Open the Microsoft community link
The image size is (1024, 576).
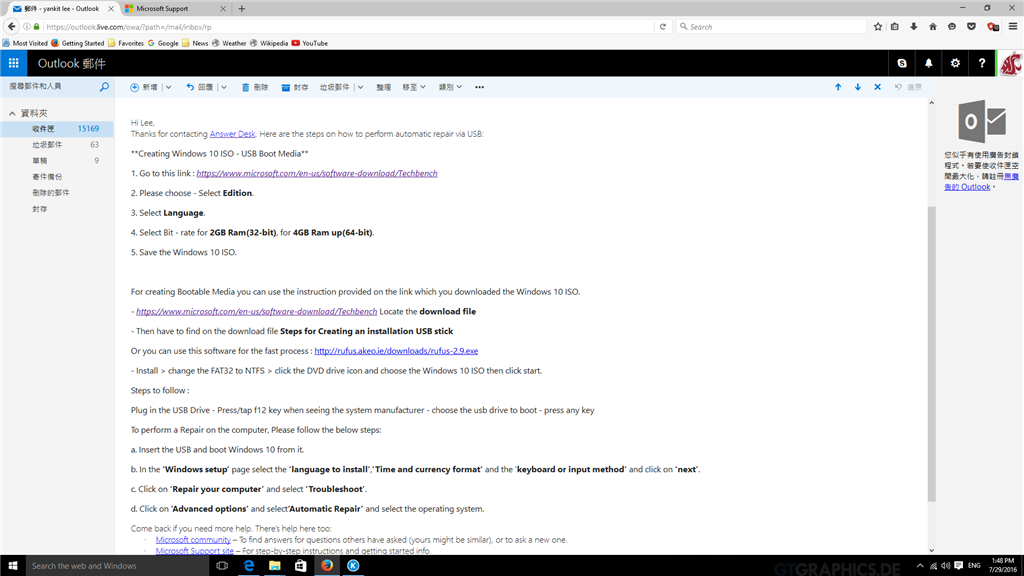[193, 539]
